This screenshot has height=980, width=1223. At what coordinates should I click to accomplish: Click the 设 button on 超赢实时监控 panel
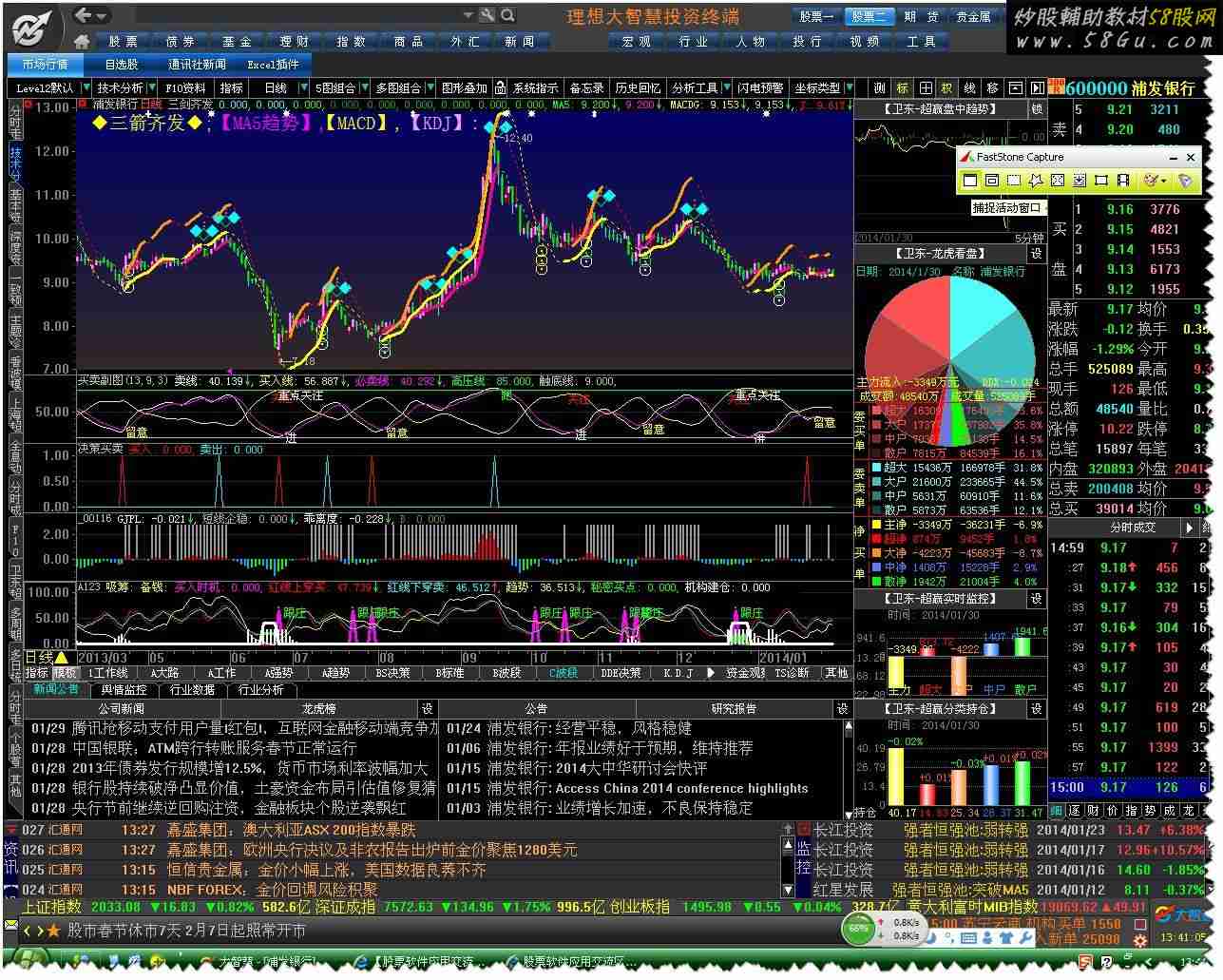pos(1036,599)
